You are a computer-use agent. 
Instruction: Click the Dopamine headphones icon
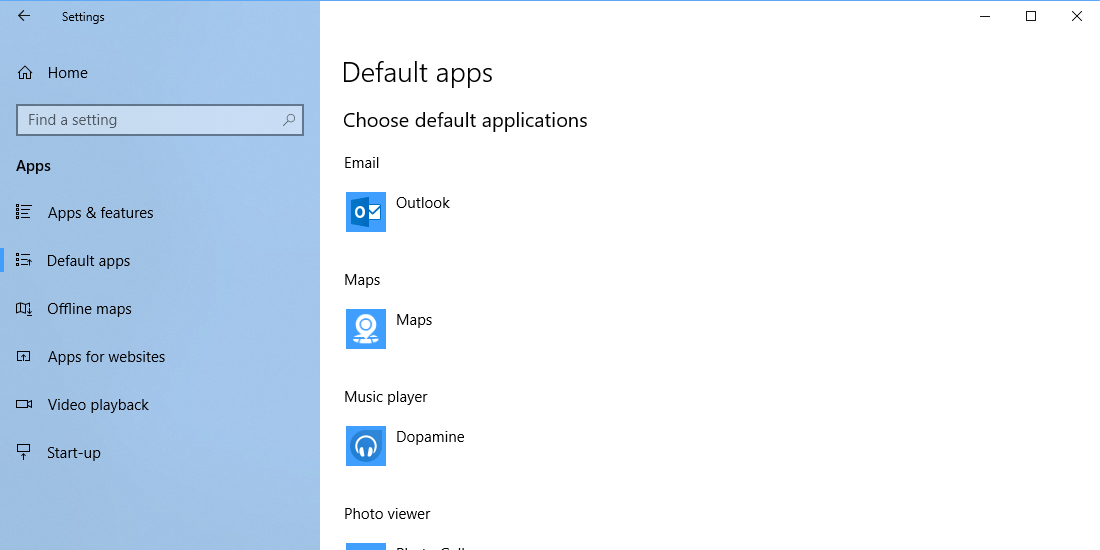click(x=365, y=445)
